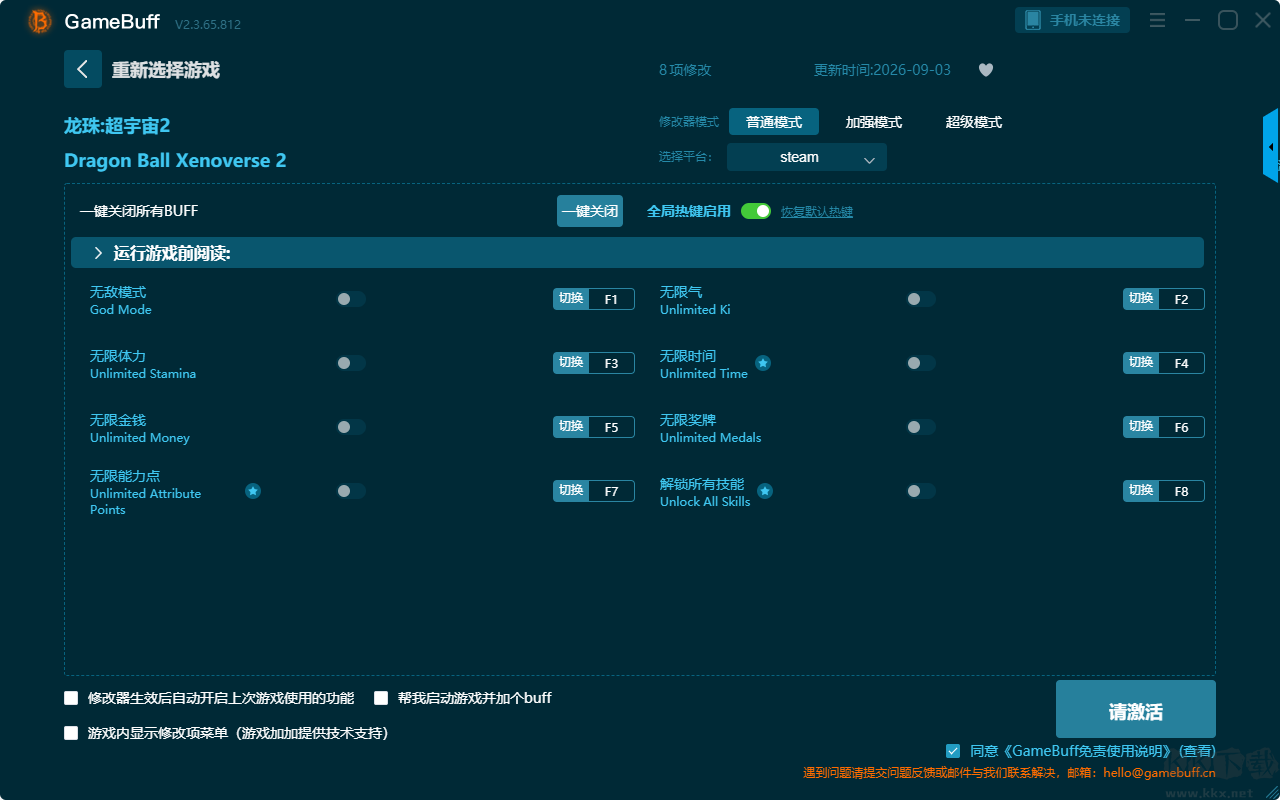This screenshot has width=1280, height=800.
Task: Click the F5 hotkey switch button
Action: point(594,427)
